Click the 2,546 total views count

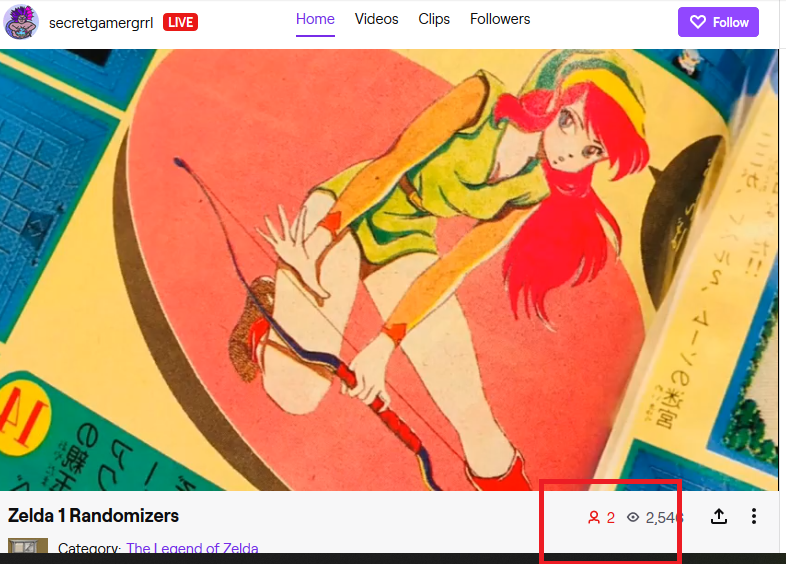(x=664, y=517)
